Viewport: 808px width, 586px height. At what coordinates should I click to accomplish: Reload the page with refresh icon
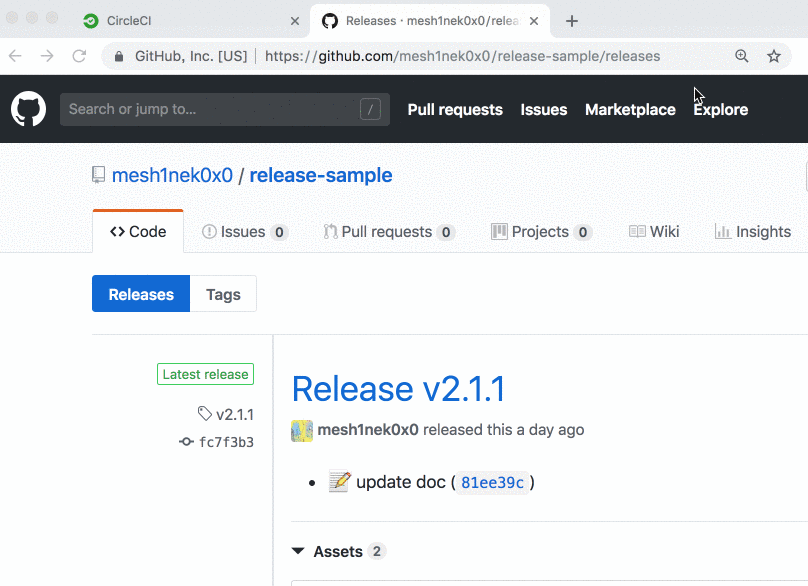tap(79, 56)
